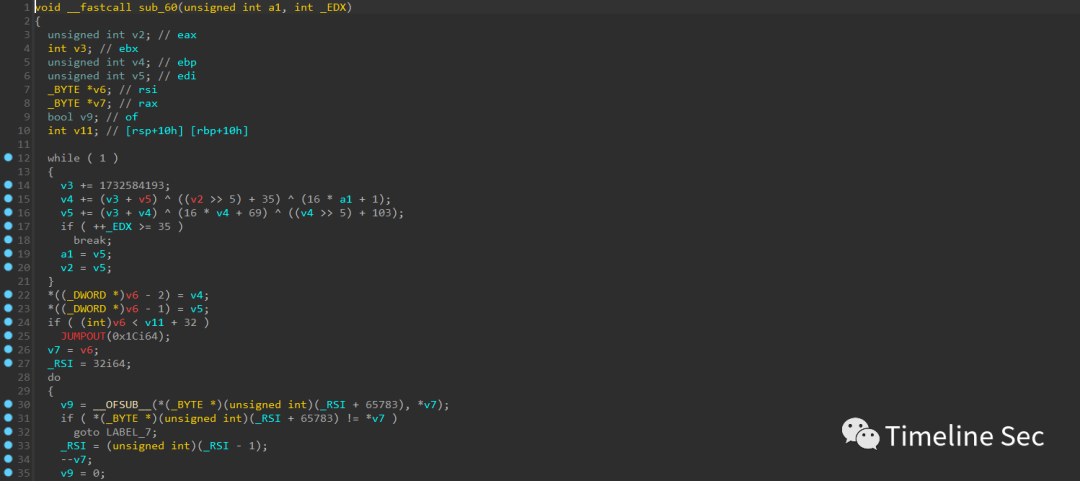Select declaration 'unsigned int v4; // ebp'

pyautogui.click(x=122, y=62)
